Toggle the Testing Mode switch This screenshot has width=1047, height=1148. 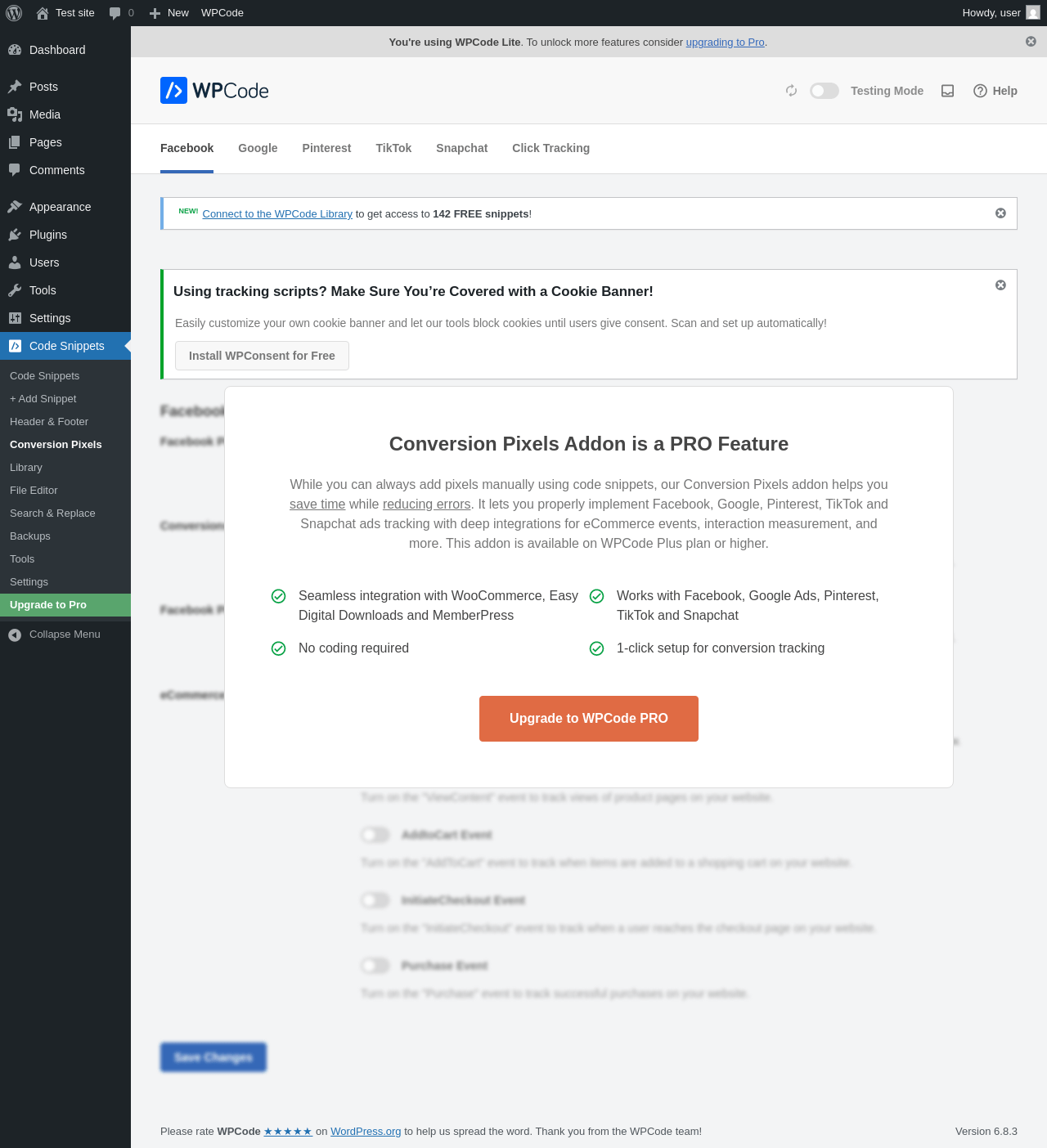click(x=825, y=91)
